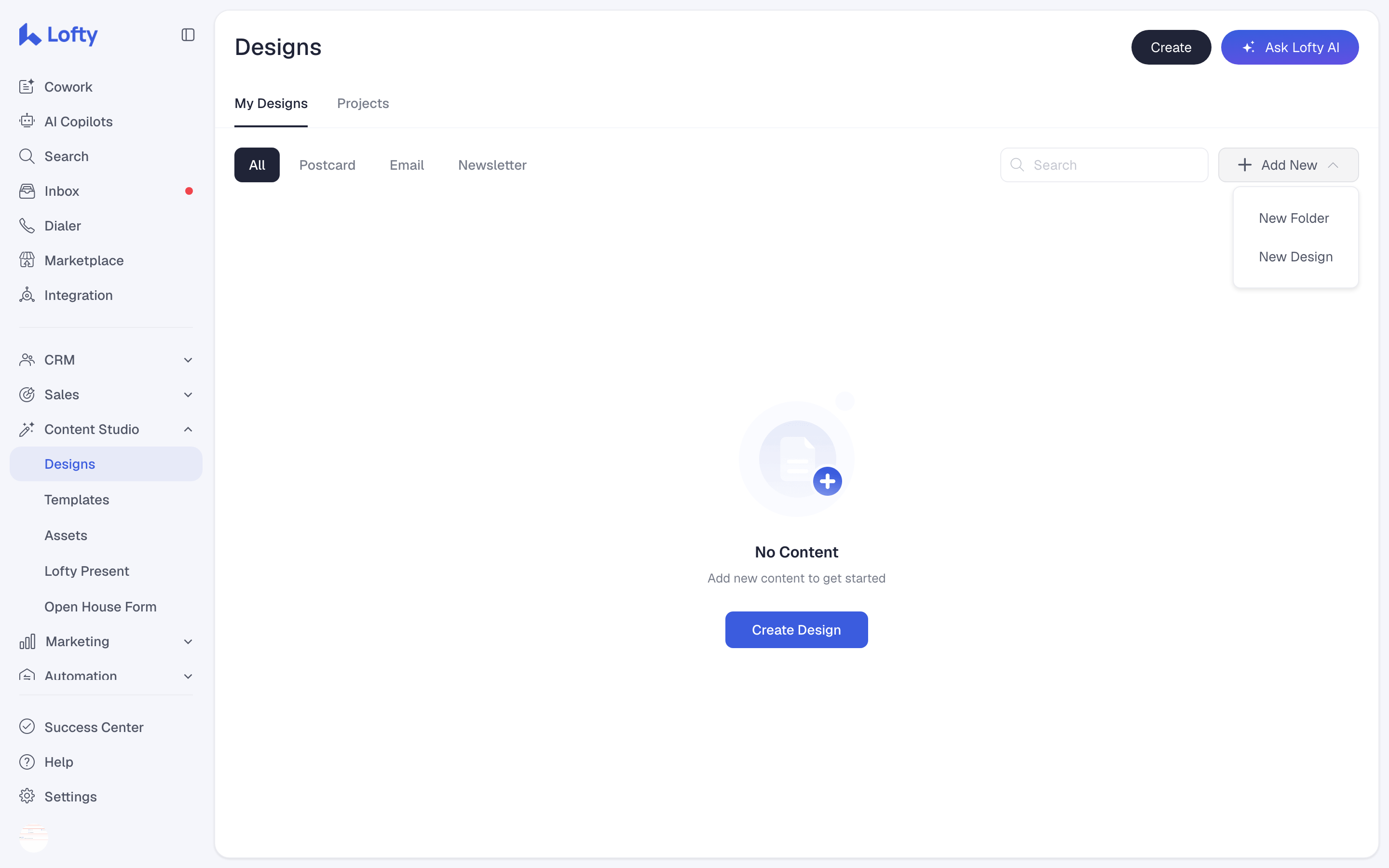Open Success Center checkmark icon
This screenshot has width=1389, height=868.
27,727
